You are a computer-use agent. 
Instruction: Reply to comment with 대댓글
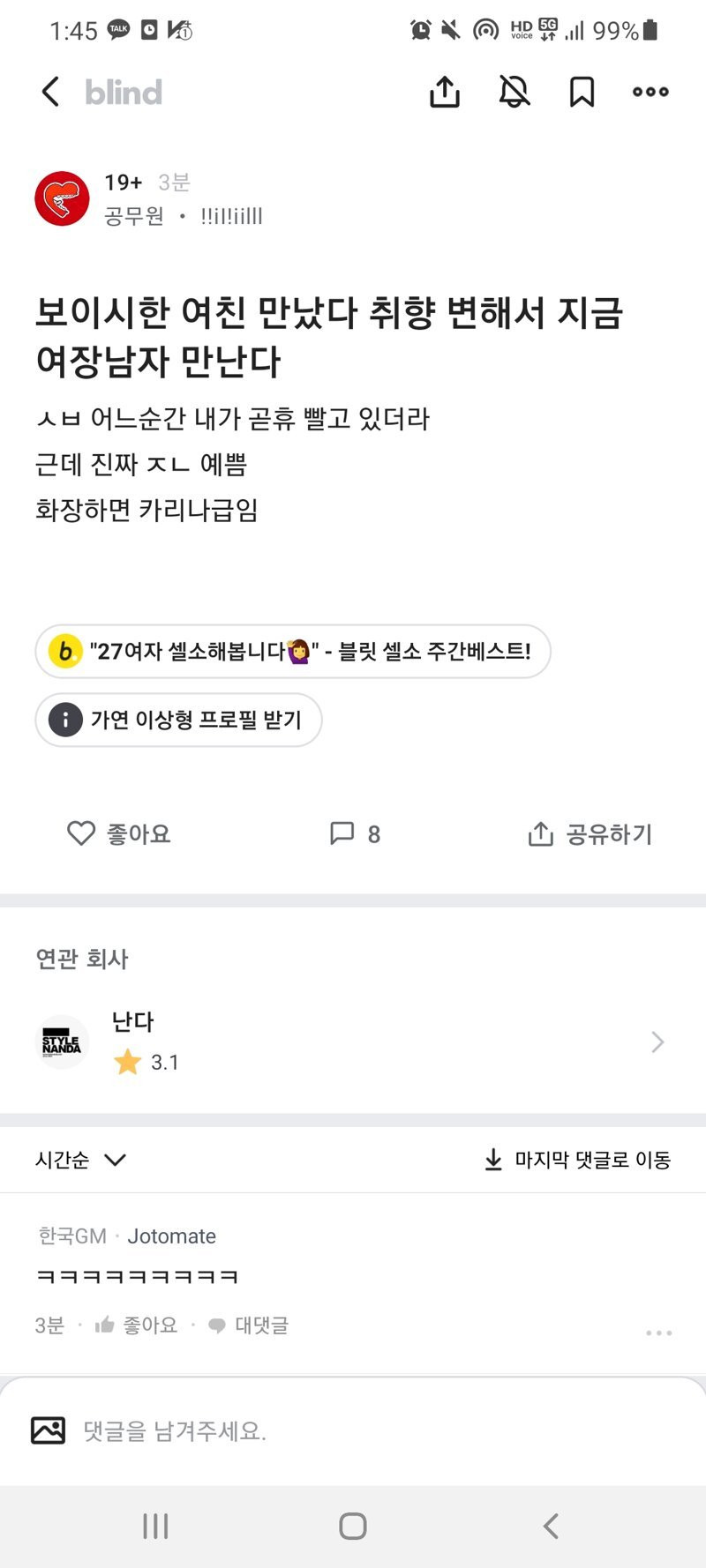(249, 1325)
